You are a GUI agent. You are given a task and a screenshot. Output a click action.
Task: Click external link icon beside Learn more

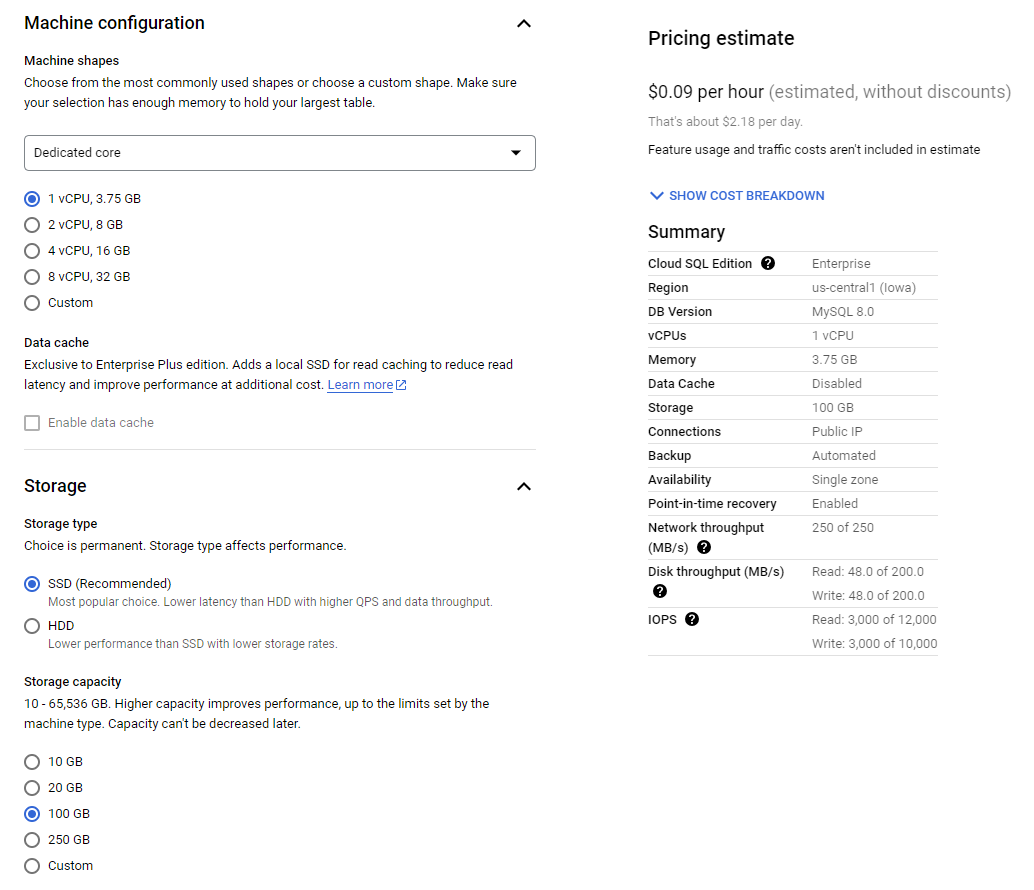click(402, 385)
